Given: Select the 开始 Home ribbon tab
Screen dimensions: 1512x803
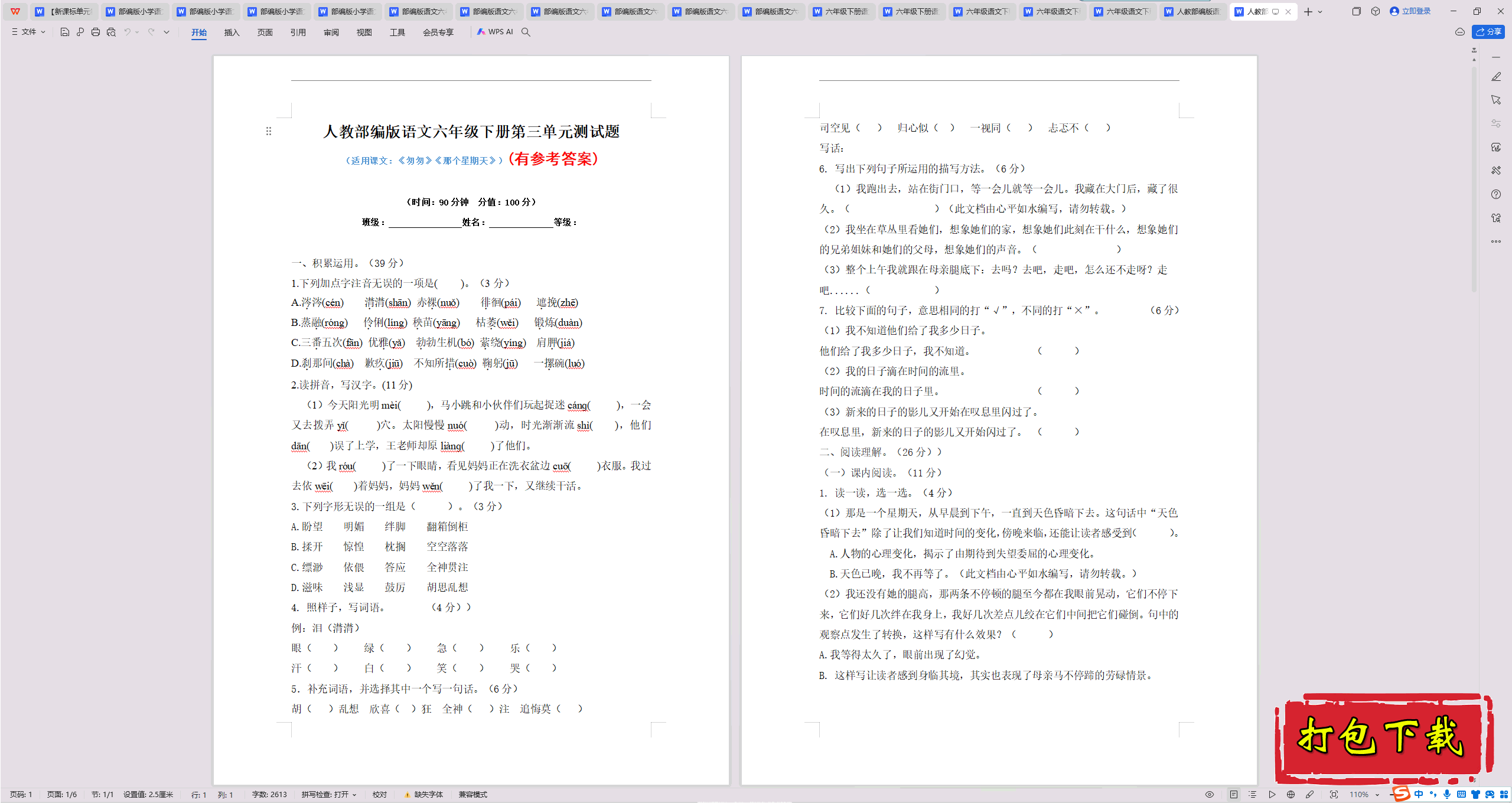Looking at the screenshot, I should (199, 32).
